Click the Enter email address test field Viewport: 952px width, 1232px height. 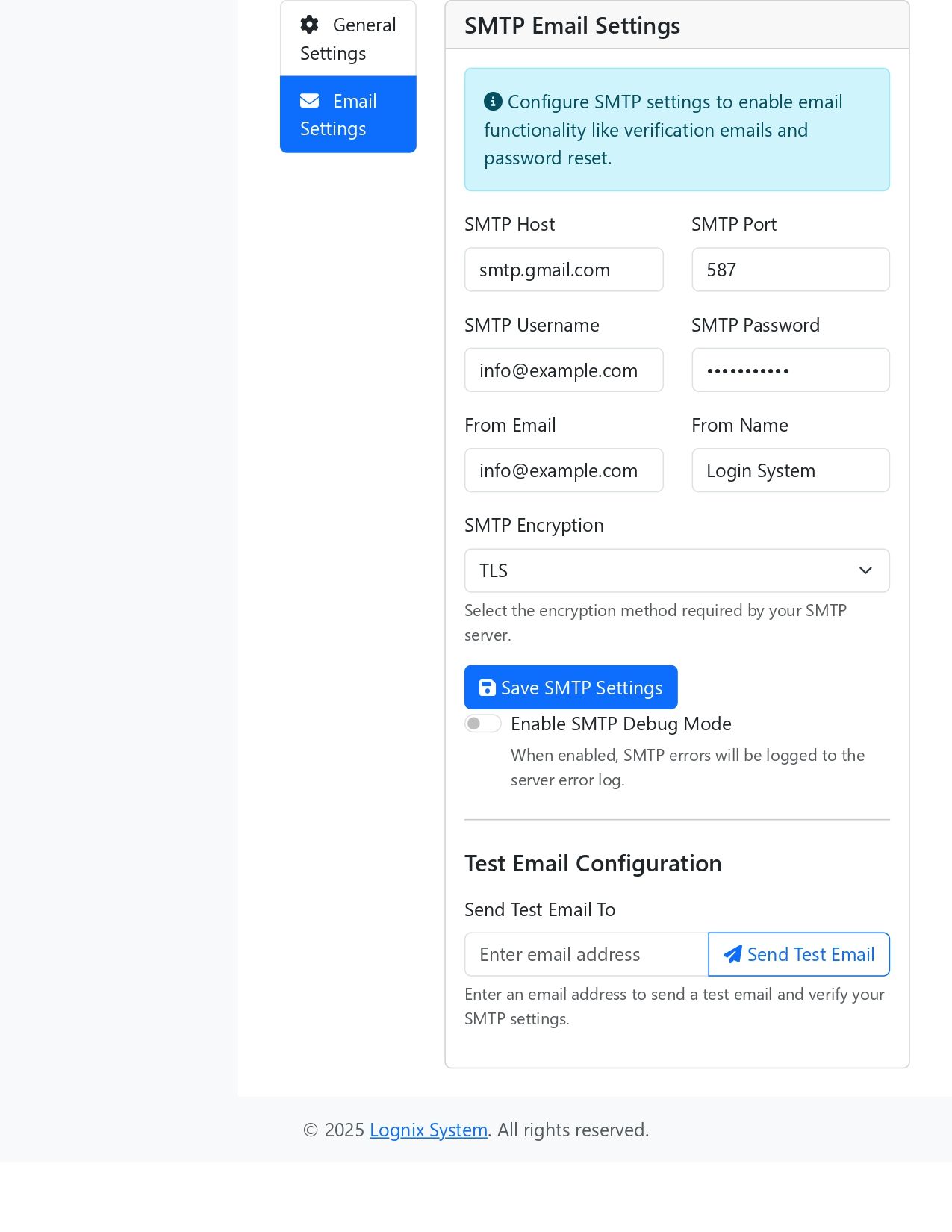(586, 954)
